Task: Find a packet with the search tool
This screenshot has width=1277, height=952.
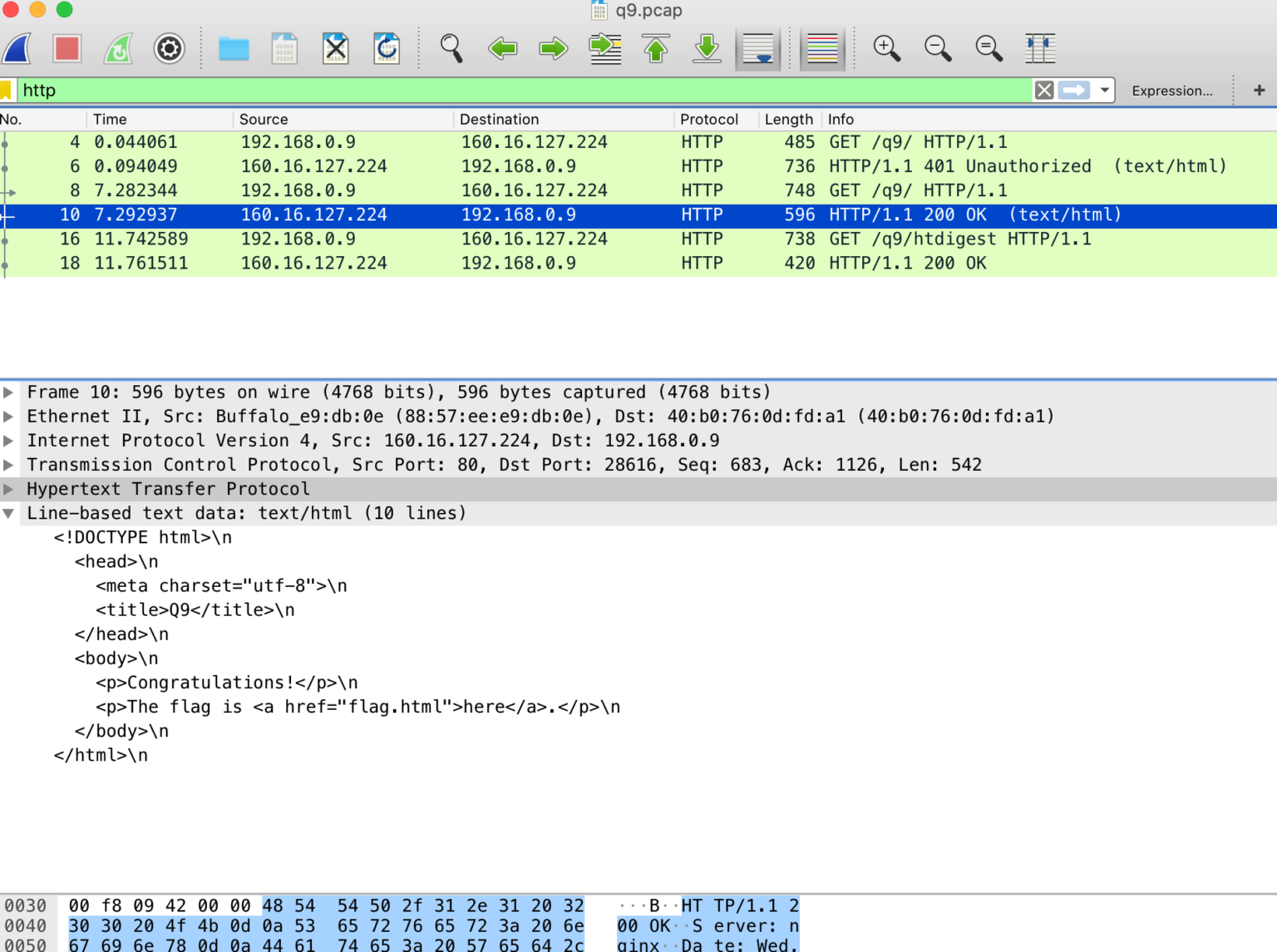Action: click(451, 48)
